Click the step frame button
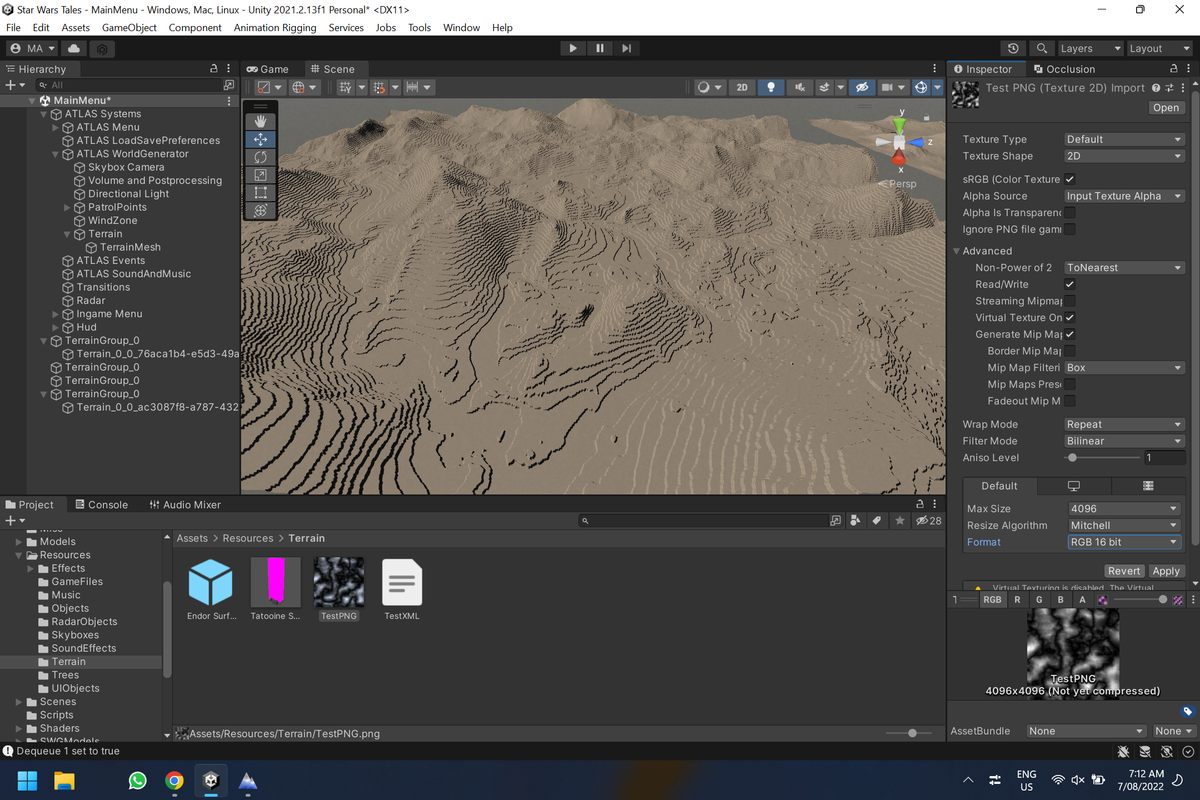The image size is (1200, 800). (x=627, y=48)
